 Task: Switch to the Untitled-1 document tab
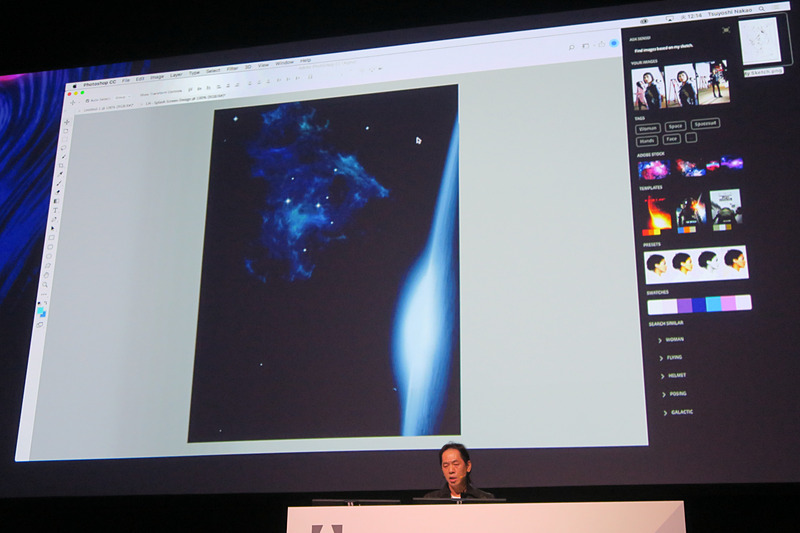point(107,107)
